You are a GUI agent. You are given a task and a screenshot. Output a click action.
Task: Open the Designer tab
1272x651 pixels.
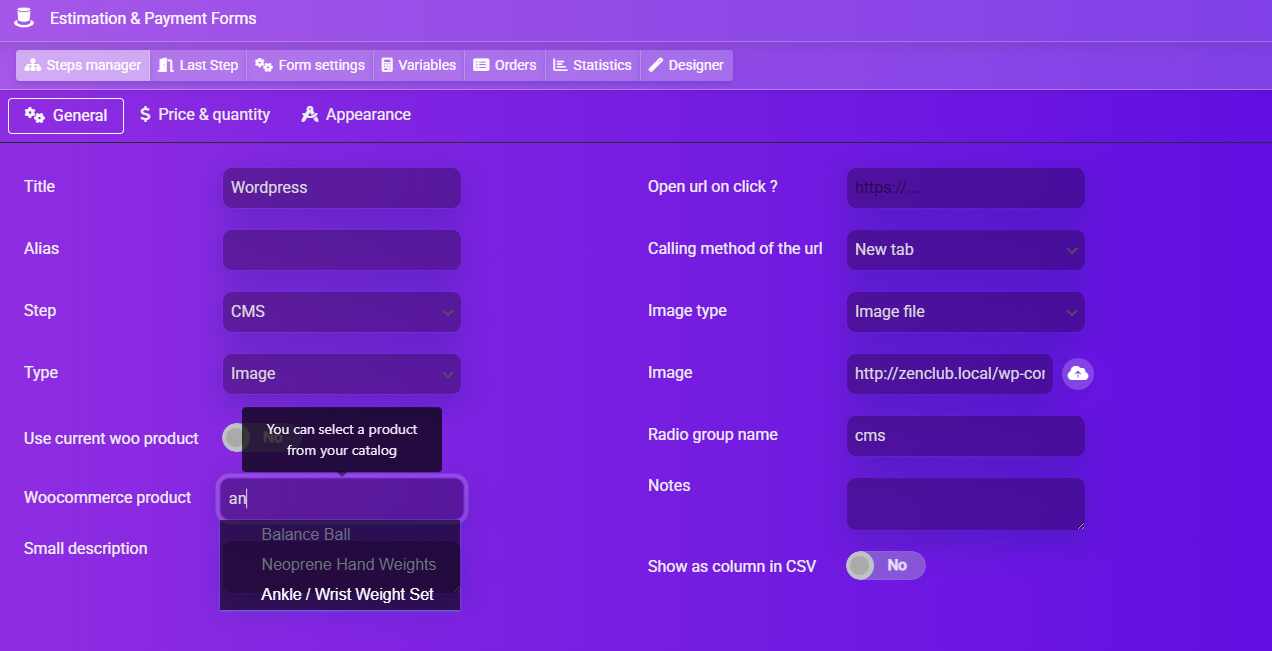686,65
